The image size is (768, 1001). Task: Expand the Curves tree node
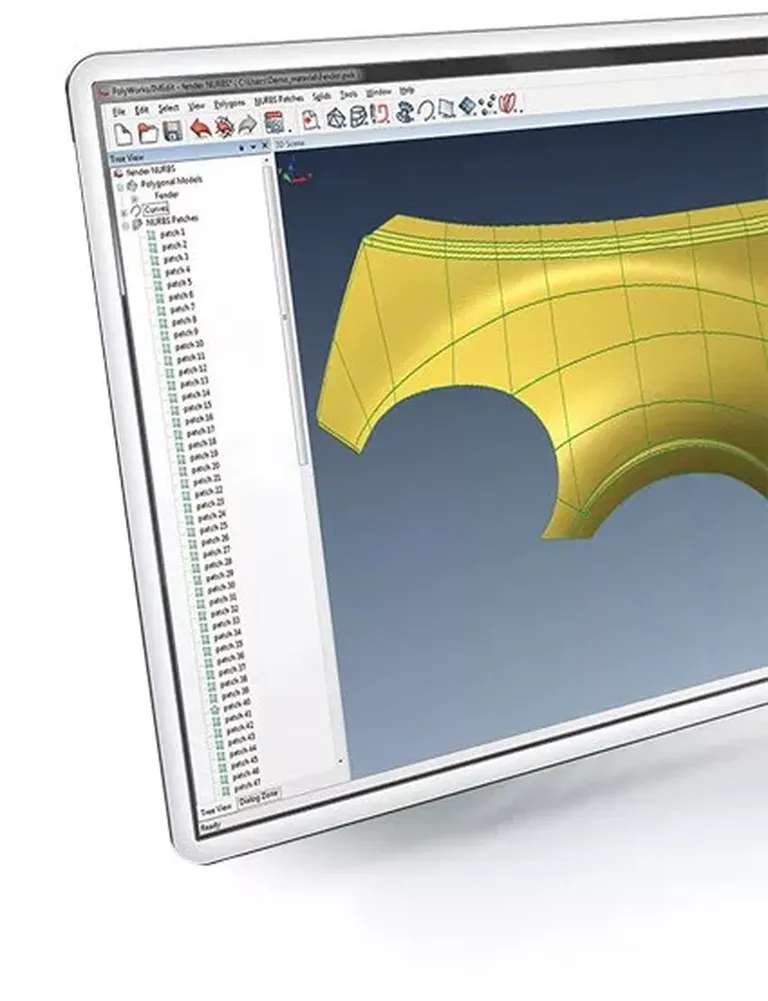[x=124, y=213]
